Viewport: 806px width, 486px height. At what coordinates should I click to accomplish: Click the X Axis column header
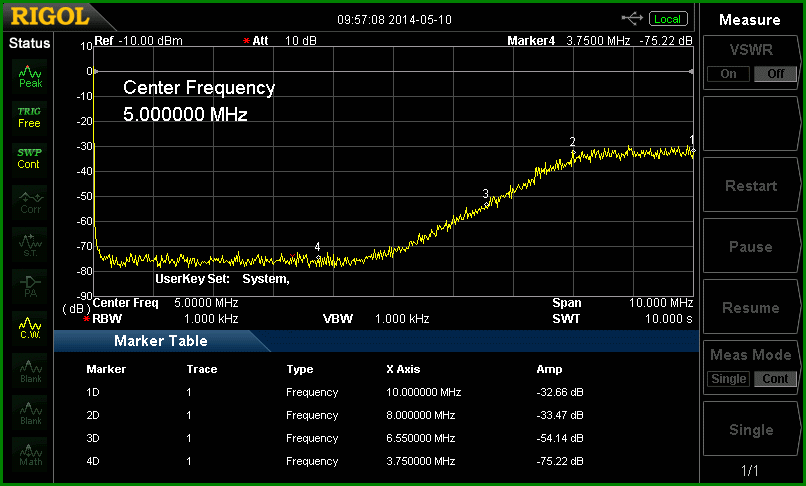tap(403, 369)
